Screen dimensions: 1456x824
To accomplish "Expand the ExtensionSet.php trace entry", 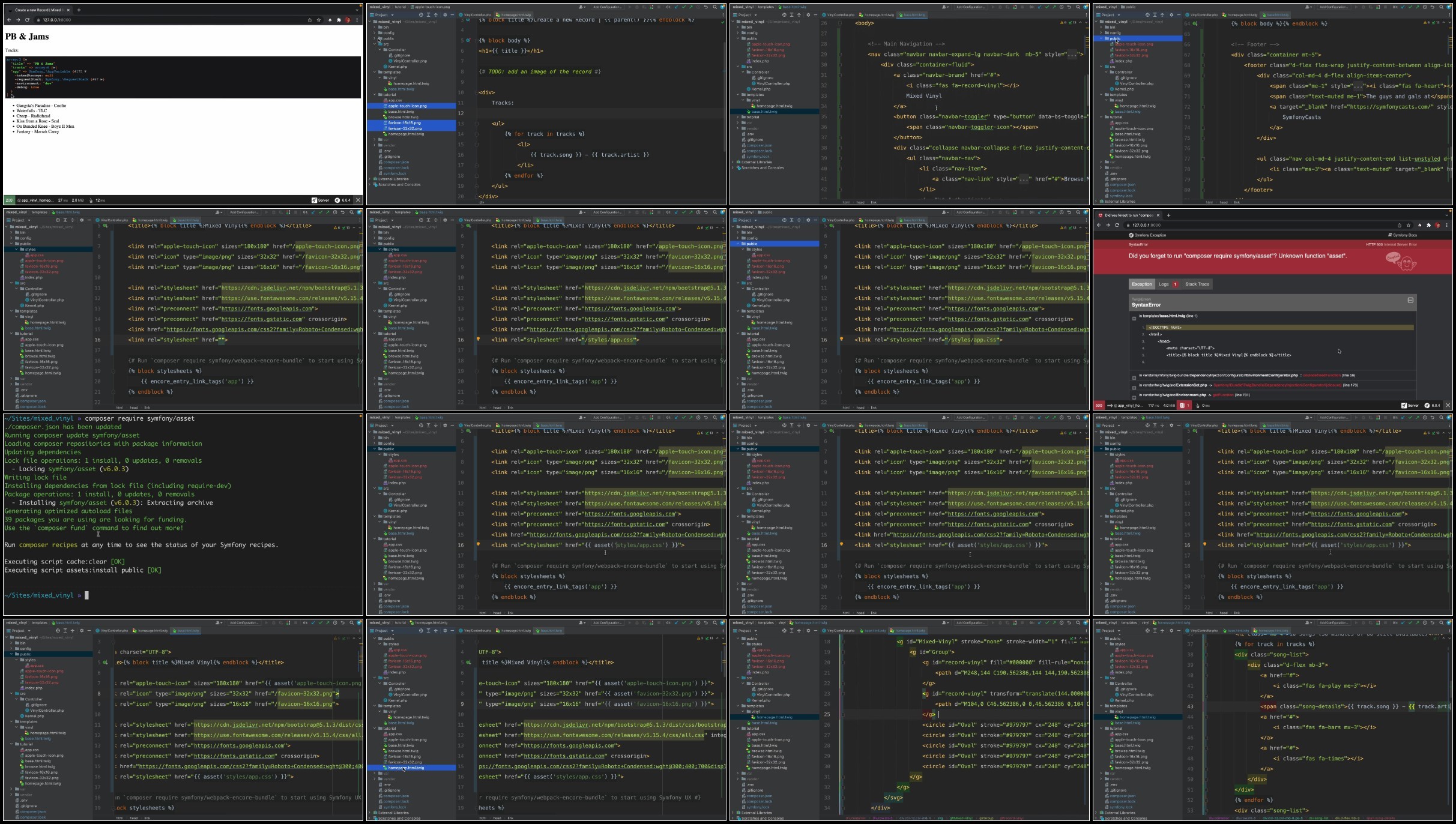I will pos(1134,387).
